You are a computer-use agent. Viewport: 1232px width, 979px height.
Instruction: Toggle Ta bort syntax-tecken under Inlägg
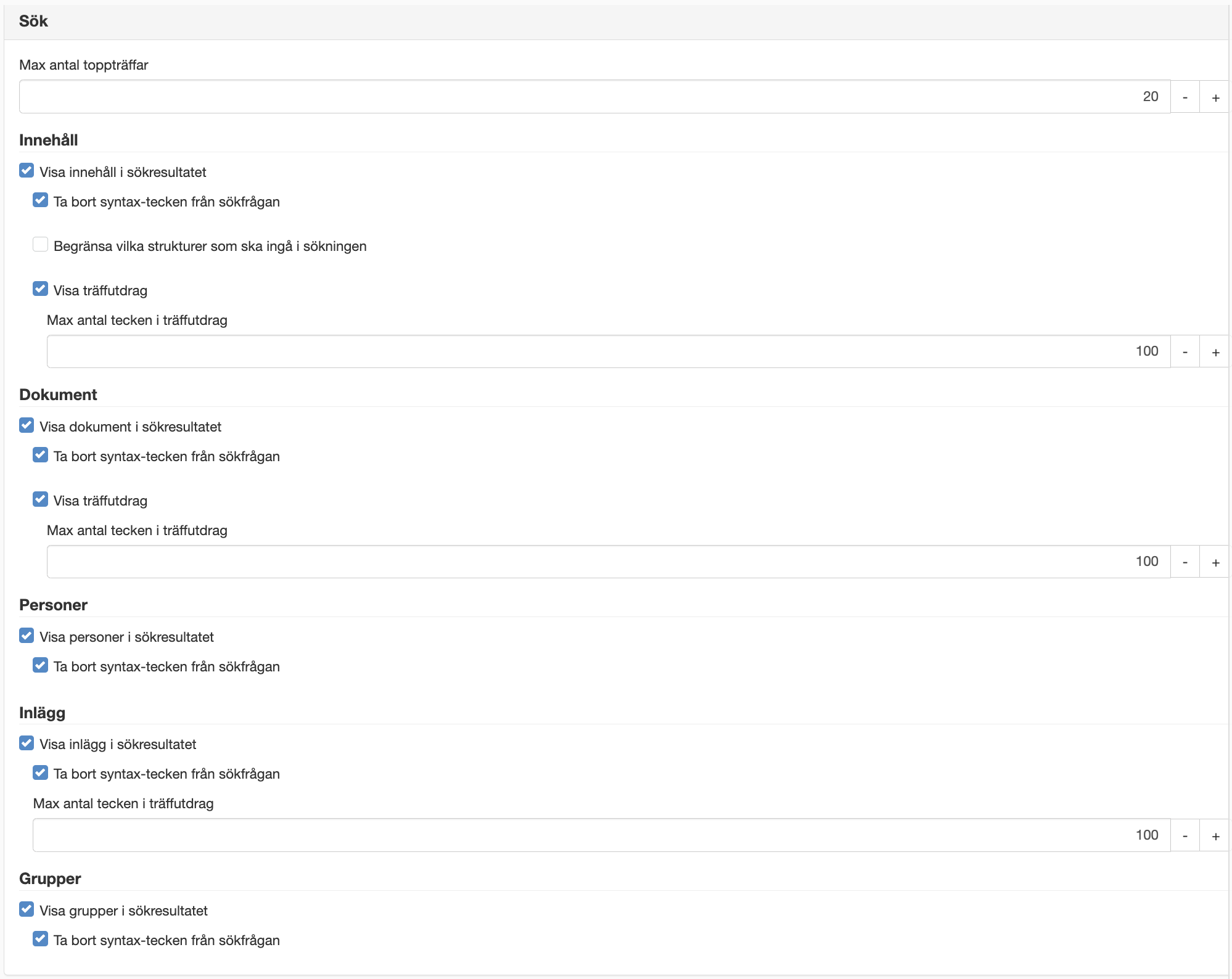click(40, 772)
